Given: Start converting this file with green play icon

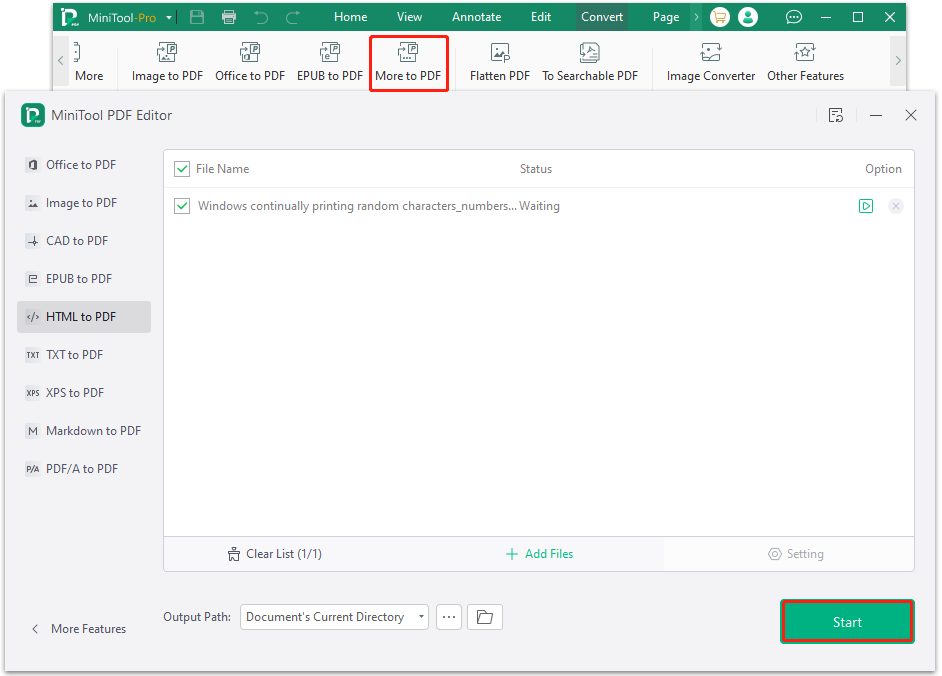Looking at the screenshot, I should pyautogui.click(x=866, y=206).
